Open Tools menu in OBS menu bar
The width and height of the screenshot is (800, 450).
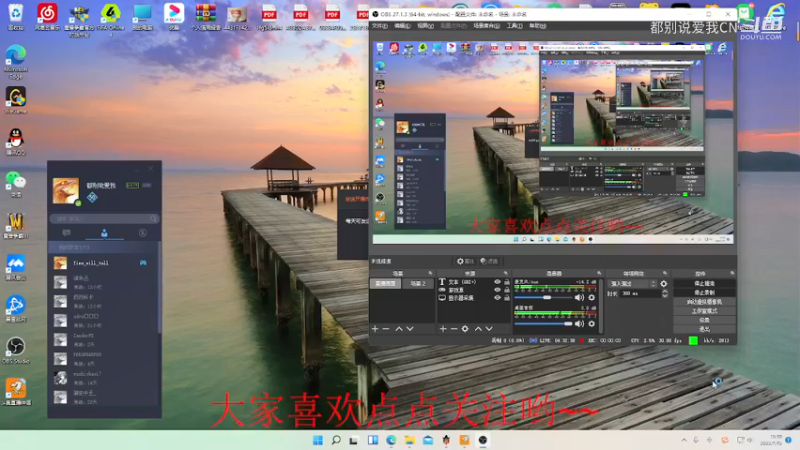point(514,26)
